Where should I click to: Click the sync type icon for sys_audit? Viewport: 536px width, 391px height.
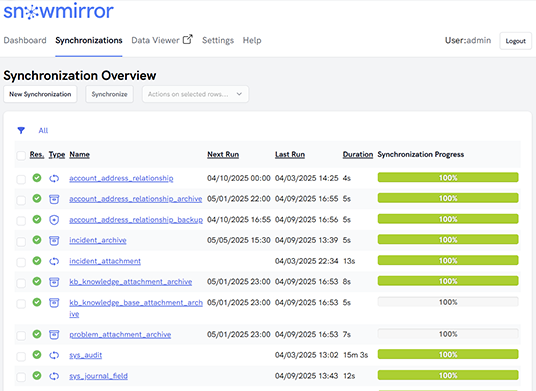point(54,355)
